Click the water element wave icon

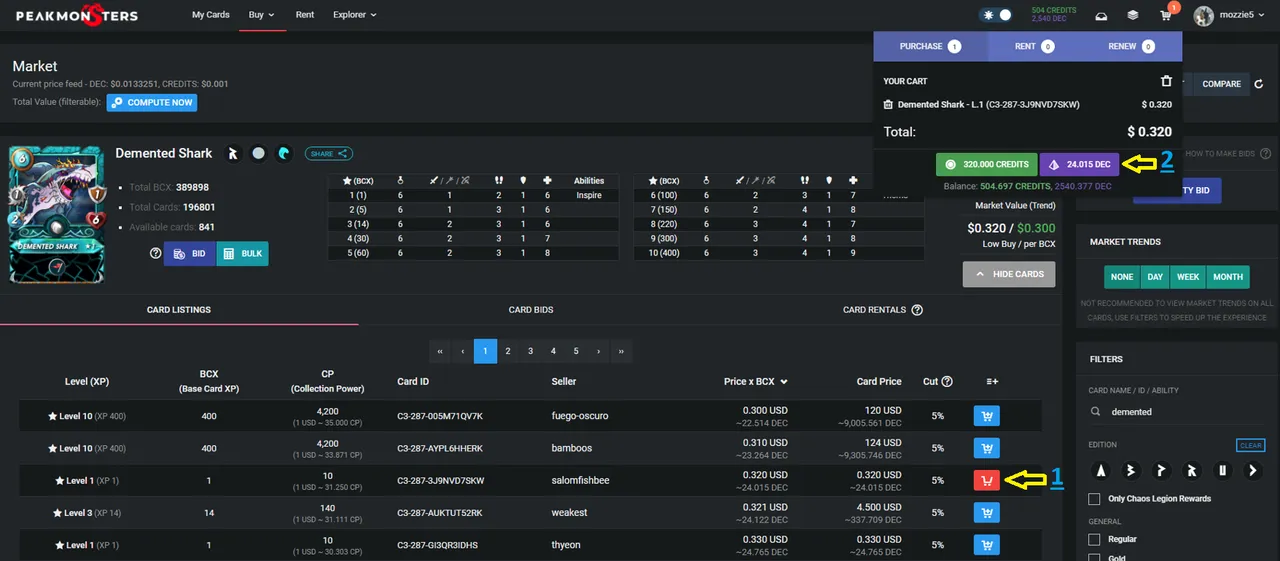coord(284,153)
